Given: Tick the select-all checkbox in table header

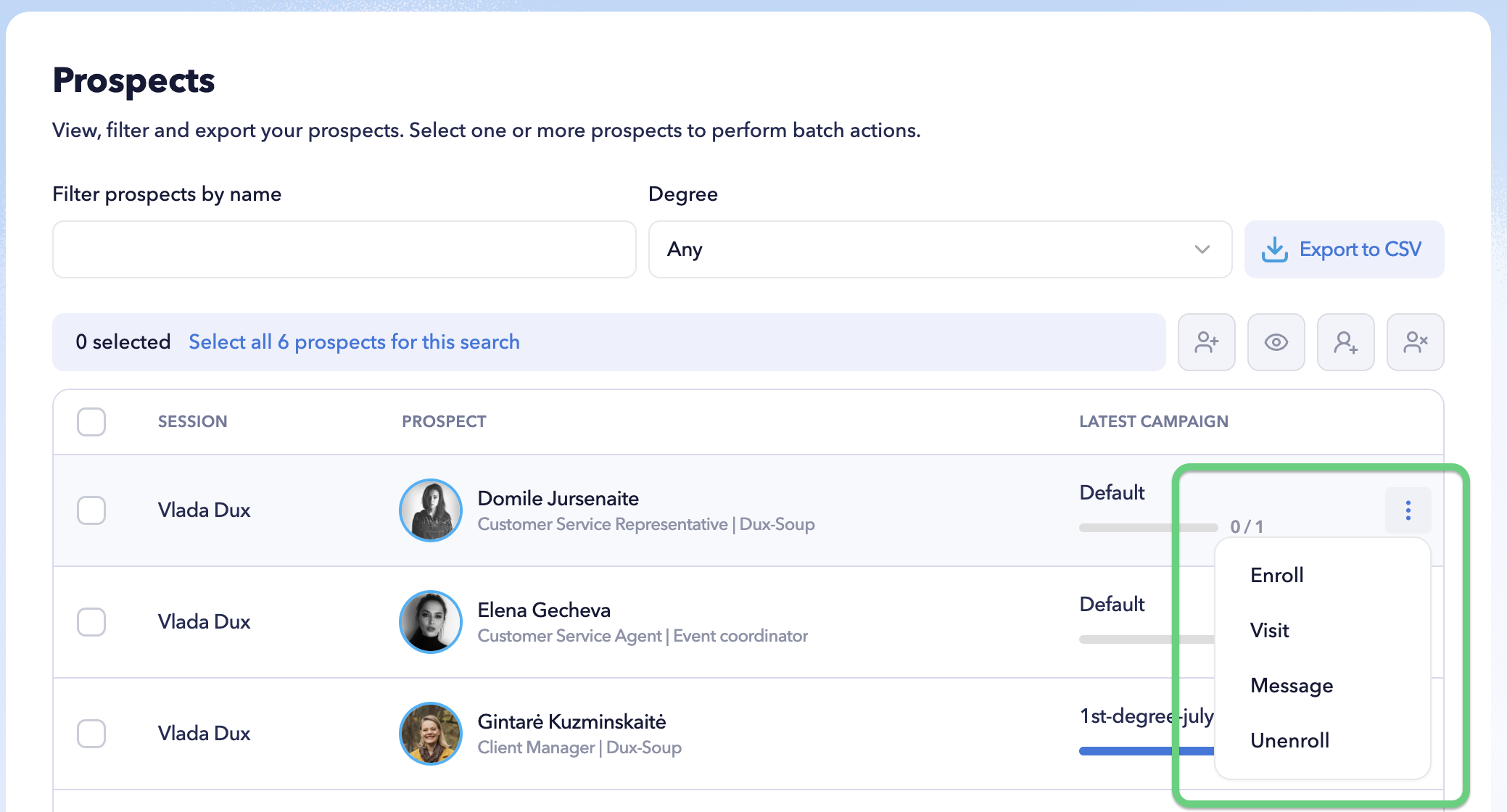Looking at the screenshot, I should tap(91, 422).
